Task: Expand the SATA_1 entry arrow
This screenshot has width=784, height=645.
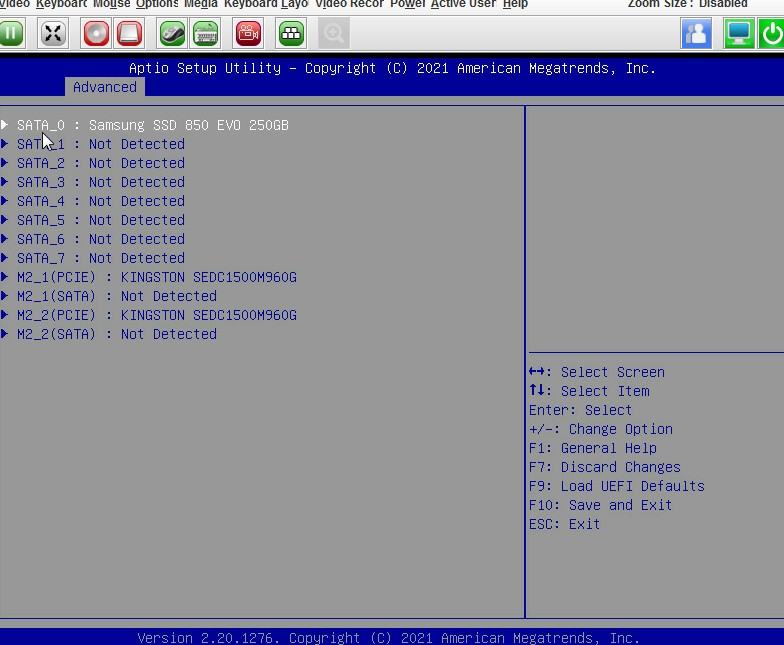Action: (4, 144)
